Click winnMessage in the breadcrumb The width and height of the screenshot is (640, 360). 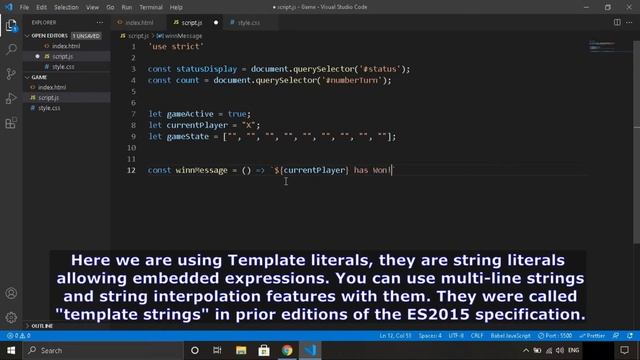[x=183, y=36]
